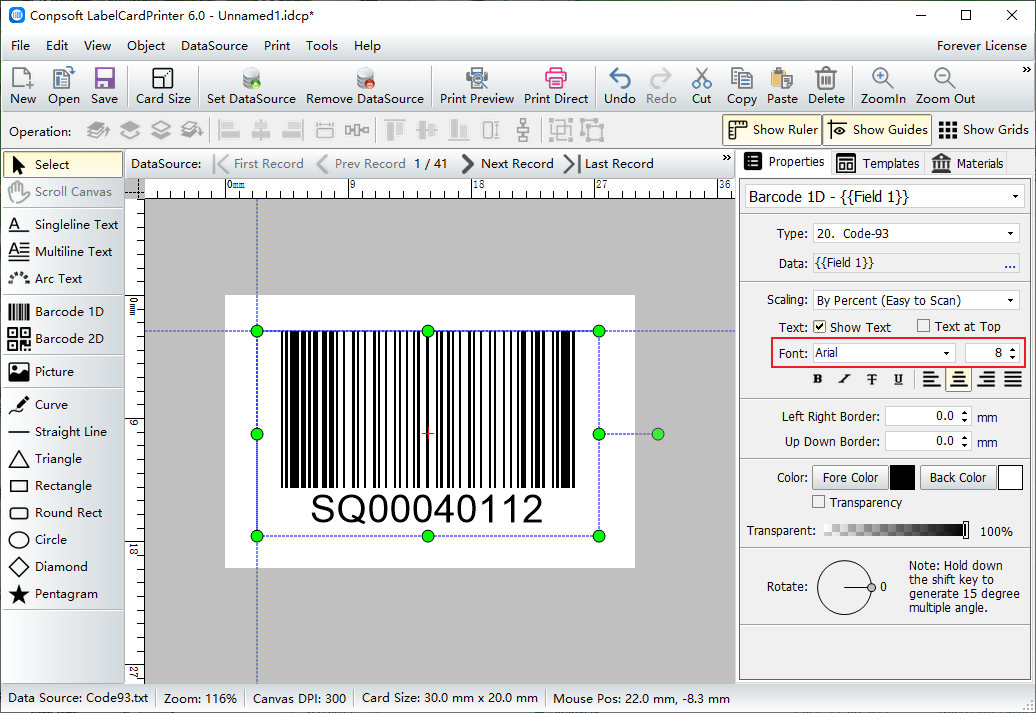Open the object selector Barcode 1D dropdown
The width and height of the screenshot is (1036, 713).
tap(886, 197)
